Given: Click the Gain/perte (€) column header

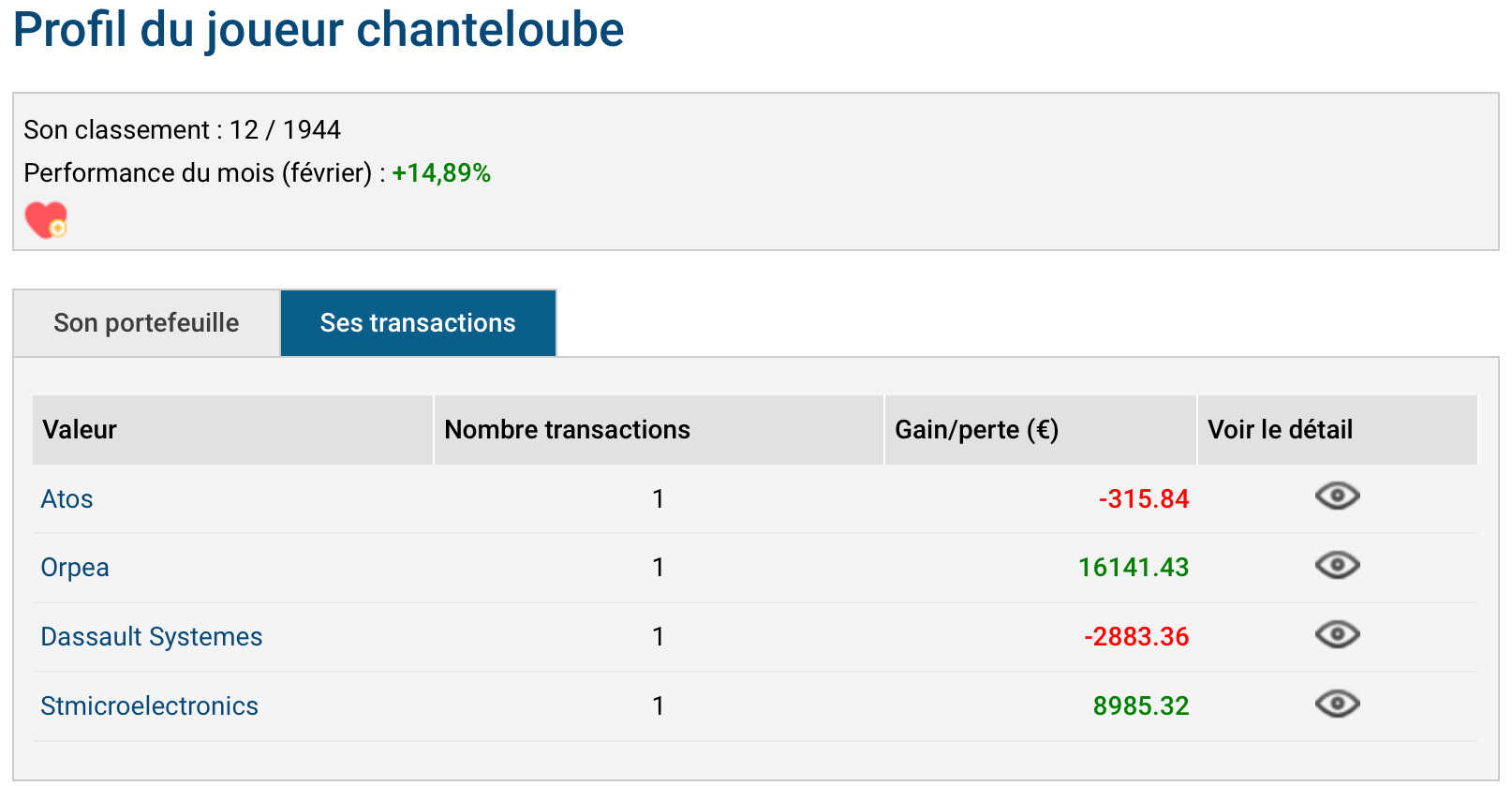Looking at the screenshot, I should click(x=1041, y=430).
